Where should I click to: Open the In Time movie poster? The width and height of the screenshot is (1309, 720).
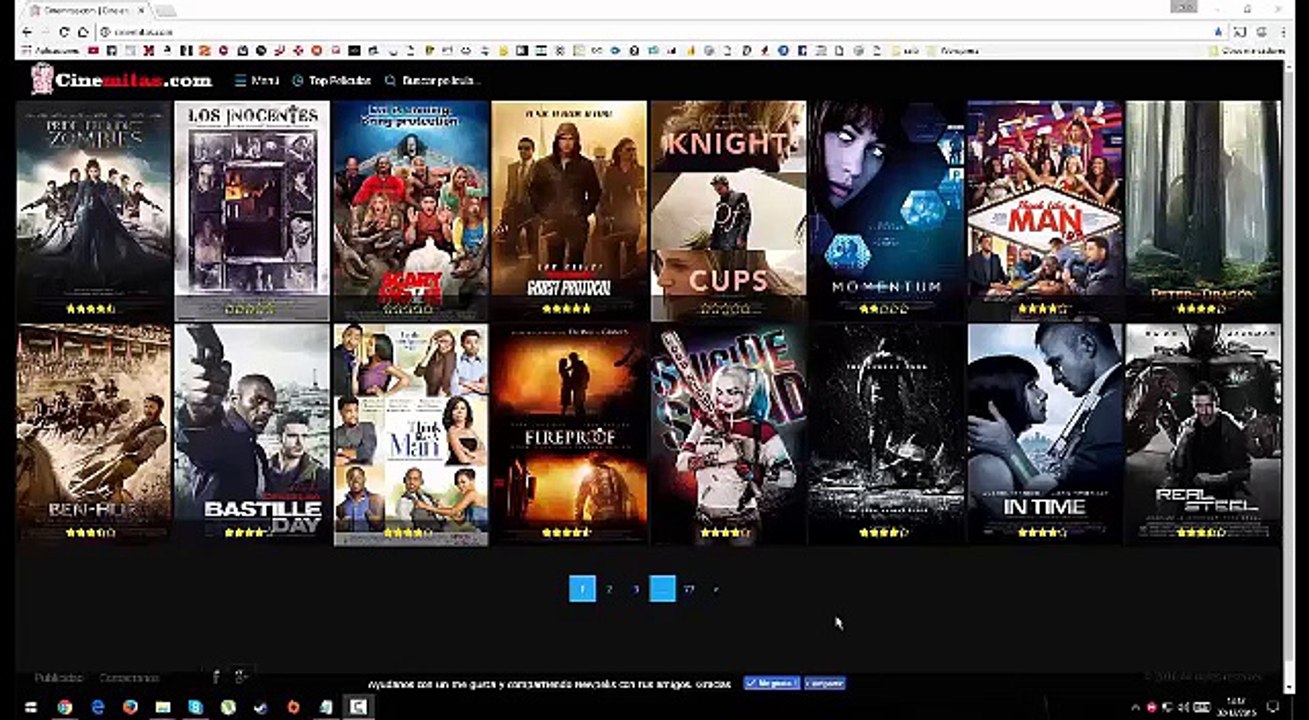(1045, 434)
